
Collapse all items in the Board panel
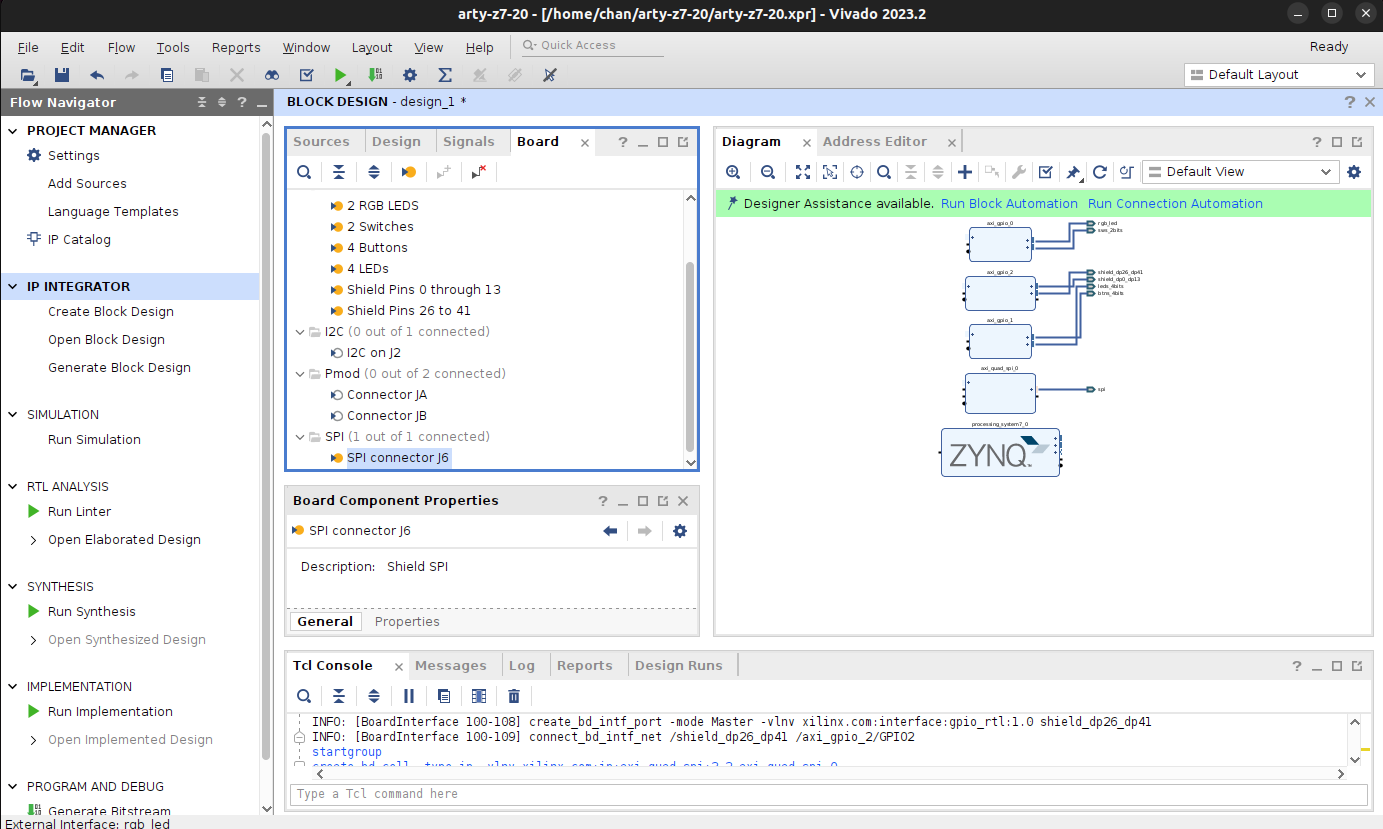(339, 172)
